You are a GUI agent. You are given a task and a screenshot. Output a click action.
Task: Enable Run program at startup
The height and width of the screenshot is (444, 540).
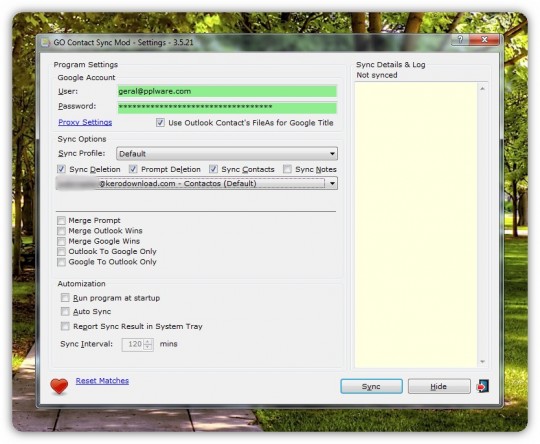point(65,298)
